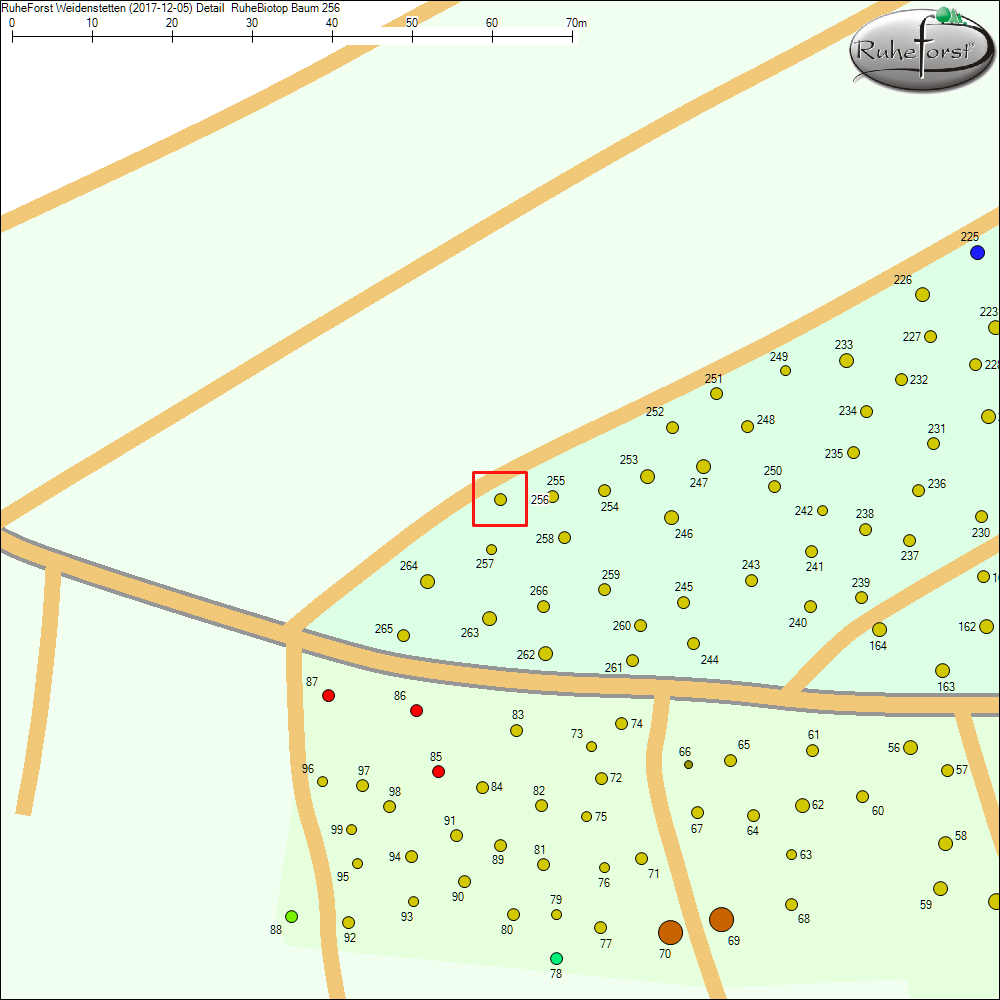Select tree marker 226
Image resolution: width=1000 pixels, height=1000 pixels.
(x=922, y=294)
